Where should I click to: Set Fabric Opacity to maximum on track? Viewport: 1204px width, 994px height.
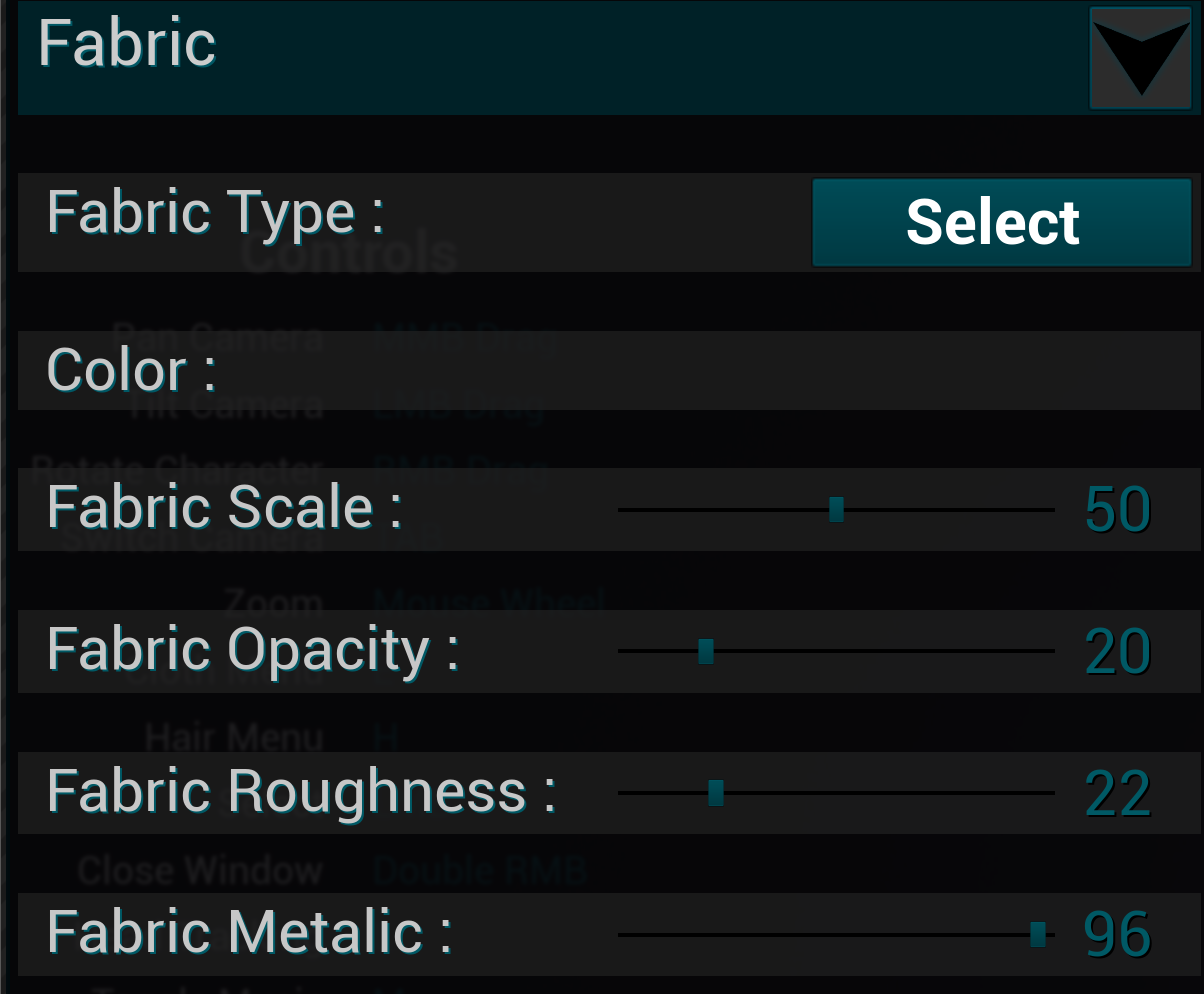tap(1052, 651)
